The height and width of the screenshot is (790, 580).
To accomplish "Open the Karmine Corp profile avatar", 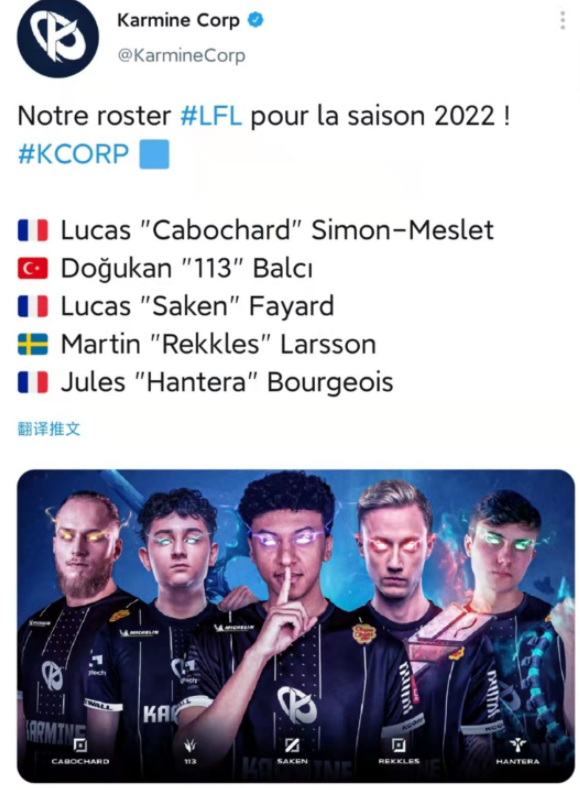I will 58,38.
